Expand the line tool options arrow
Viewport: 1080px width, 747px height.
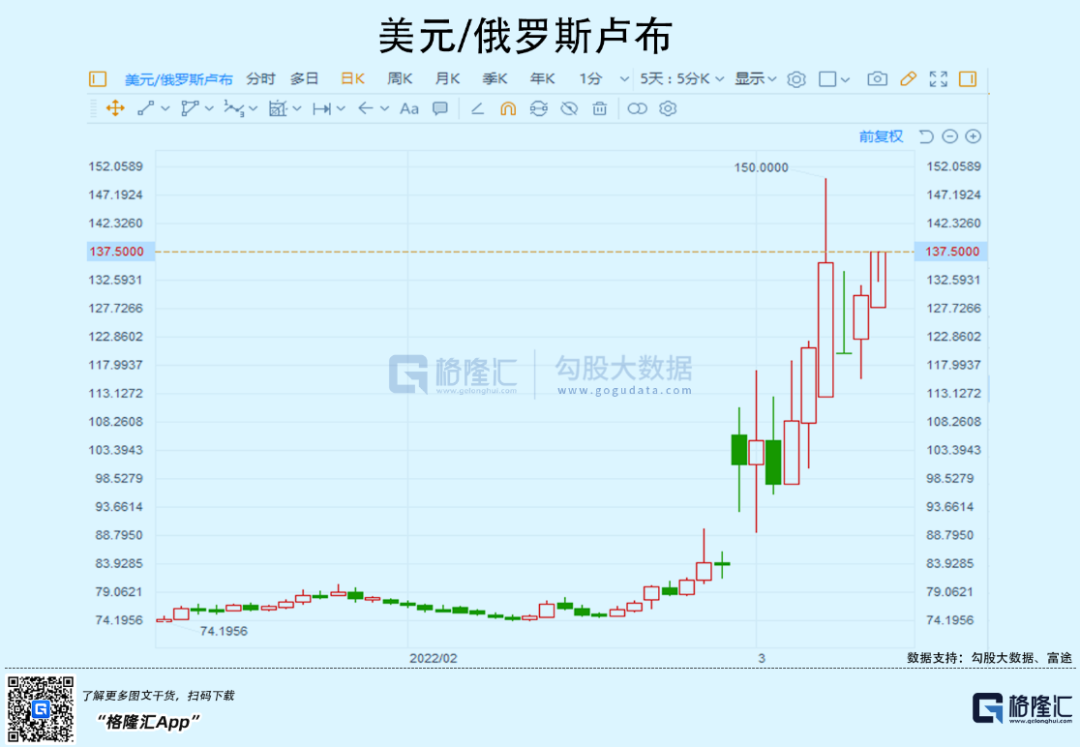point(165,109)
